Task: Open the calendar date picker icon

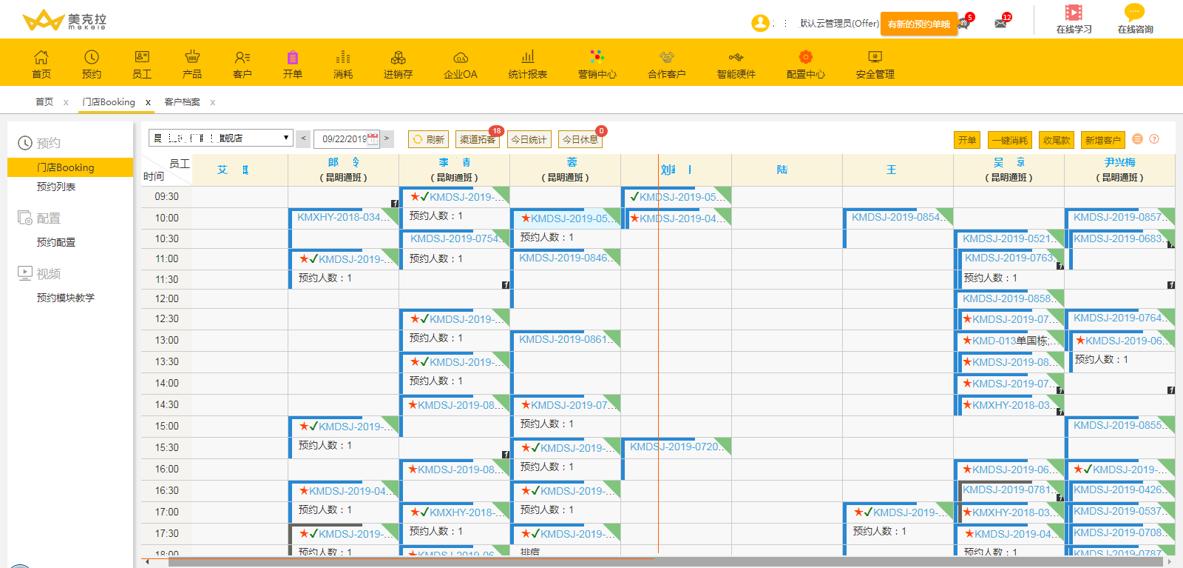Action: click(x=373, y=139)
